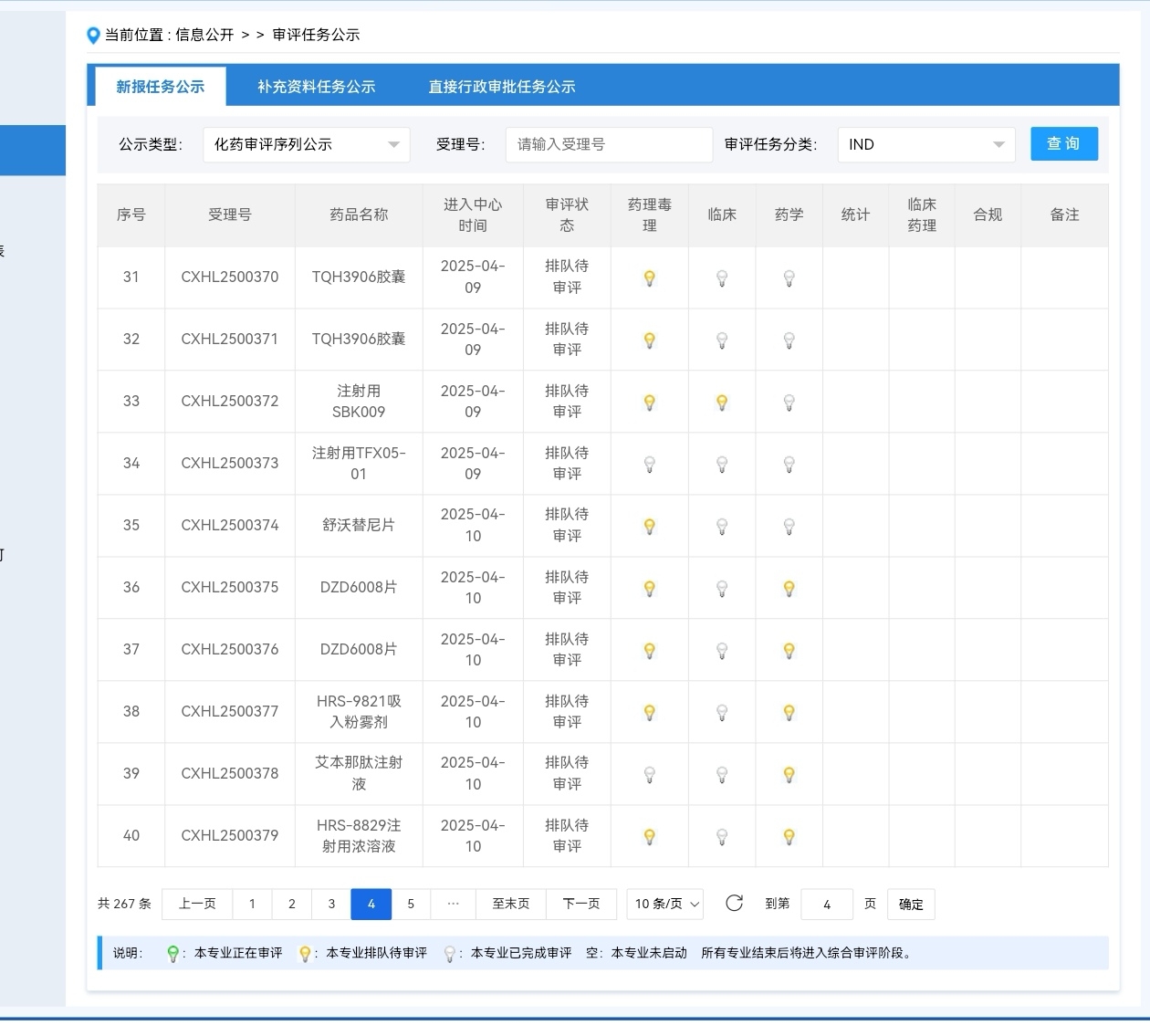Click row 40 临床 grey bulb icon

tap(722, 837)
